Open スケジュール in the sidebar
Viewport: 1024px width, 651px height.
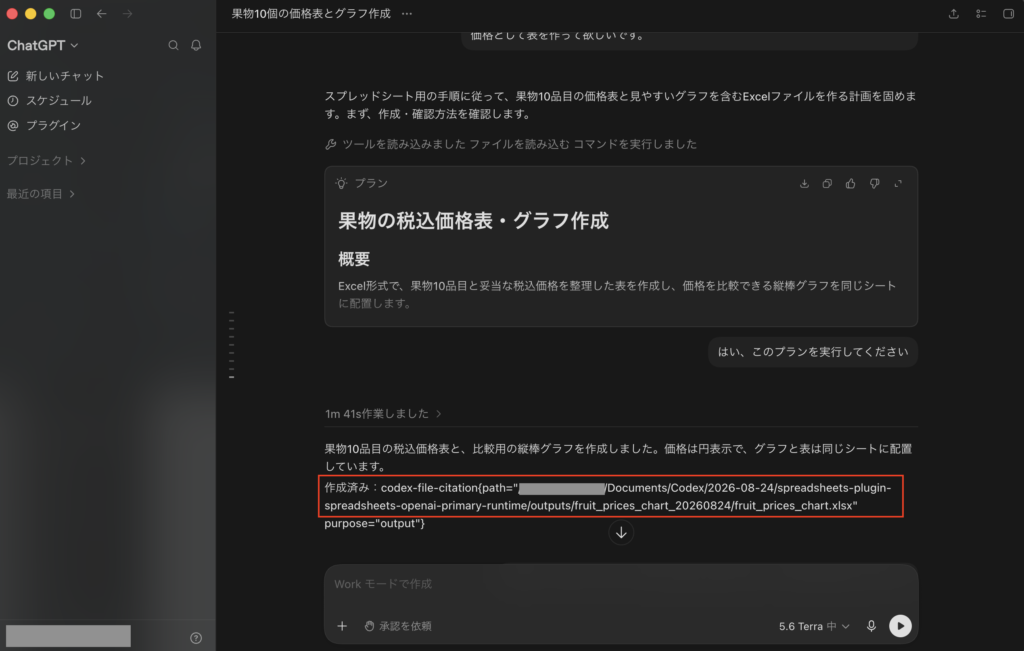[50, 101]
